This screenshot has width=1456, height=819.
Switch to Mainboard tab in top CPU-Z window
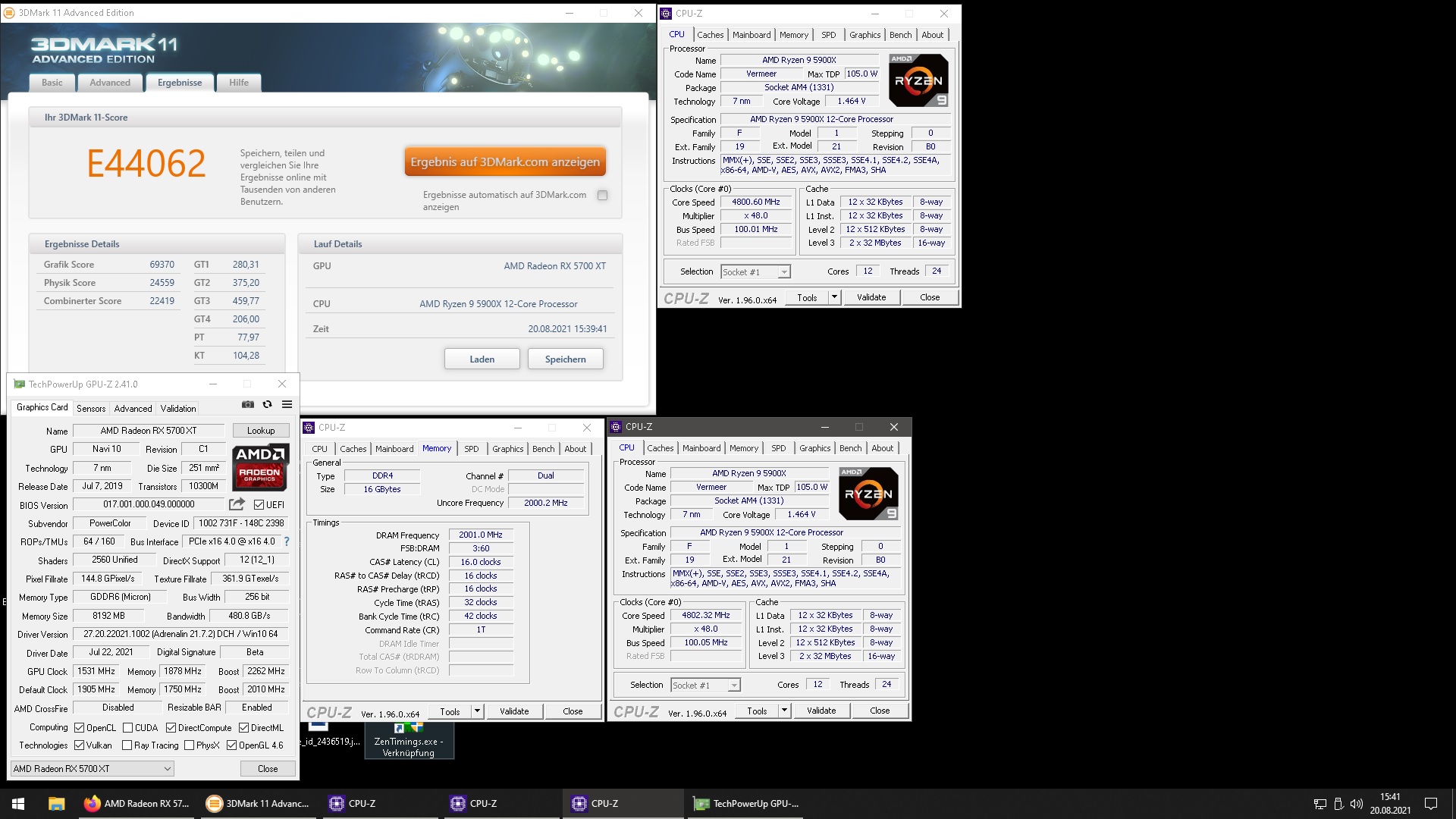pos(752,35)
